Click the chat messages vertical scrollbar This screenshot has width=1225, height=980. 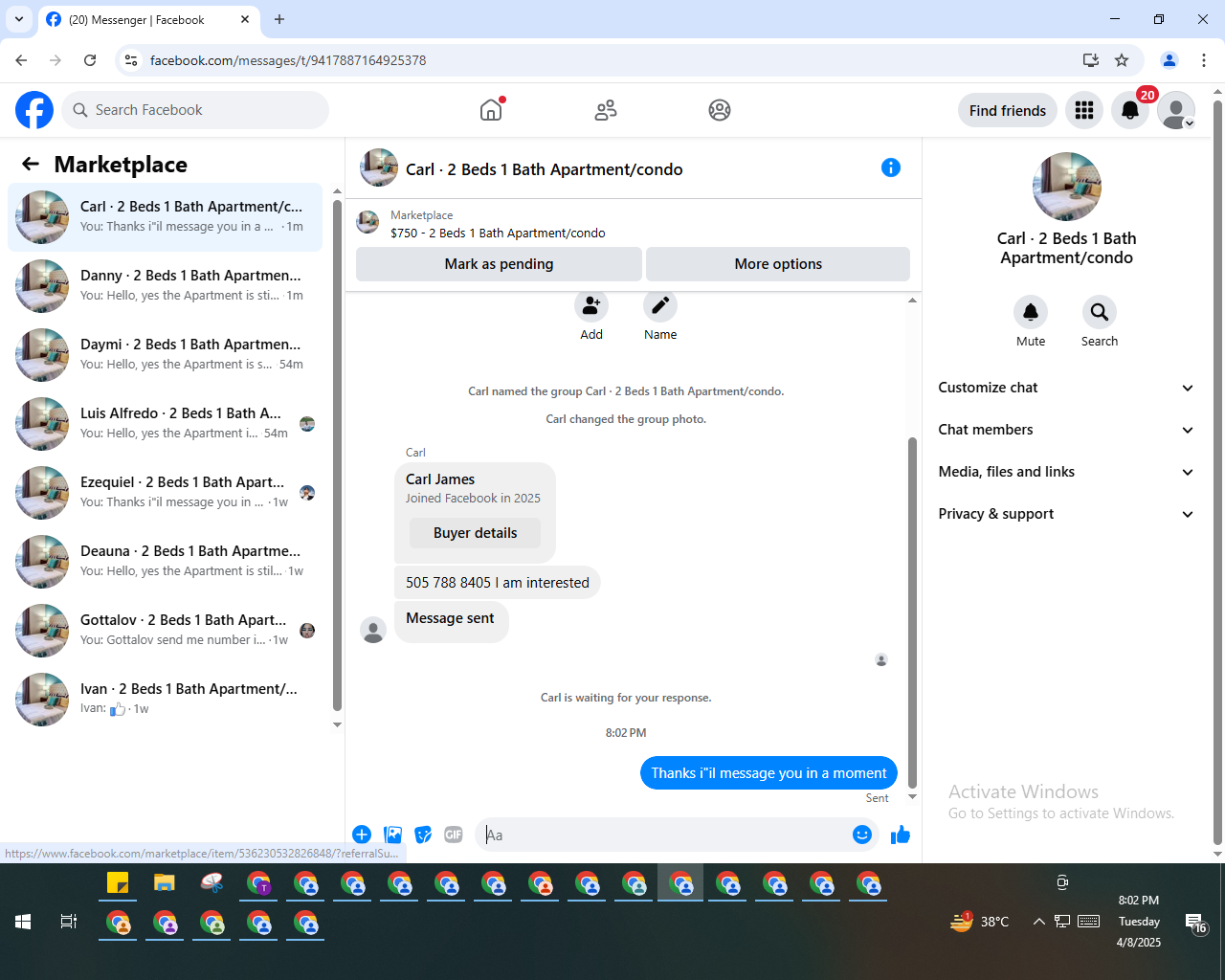912,612
